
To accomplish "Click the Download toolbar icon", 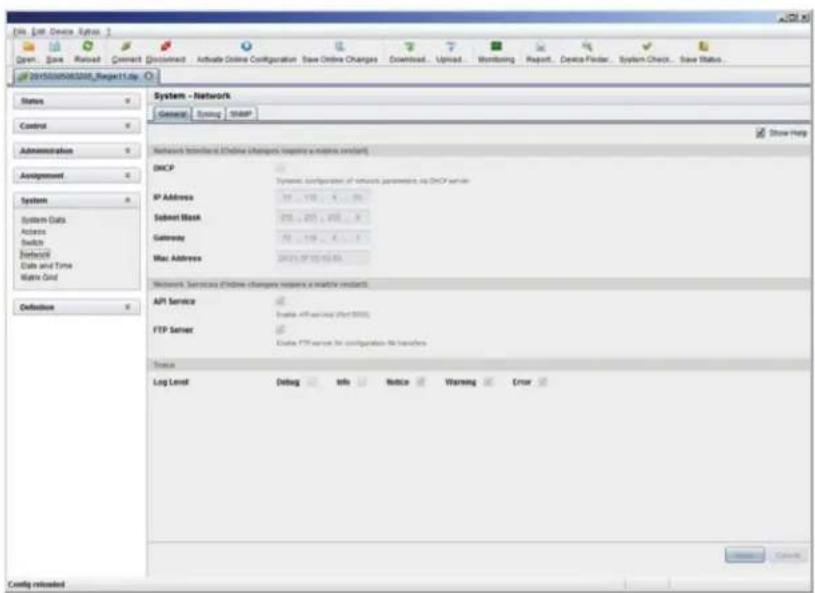I will [x=410, y=47].
